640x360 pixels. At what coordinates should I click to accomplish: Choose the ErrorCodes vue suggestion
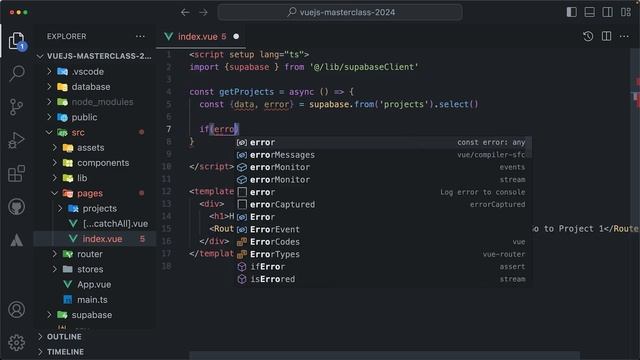pos(383,242)
